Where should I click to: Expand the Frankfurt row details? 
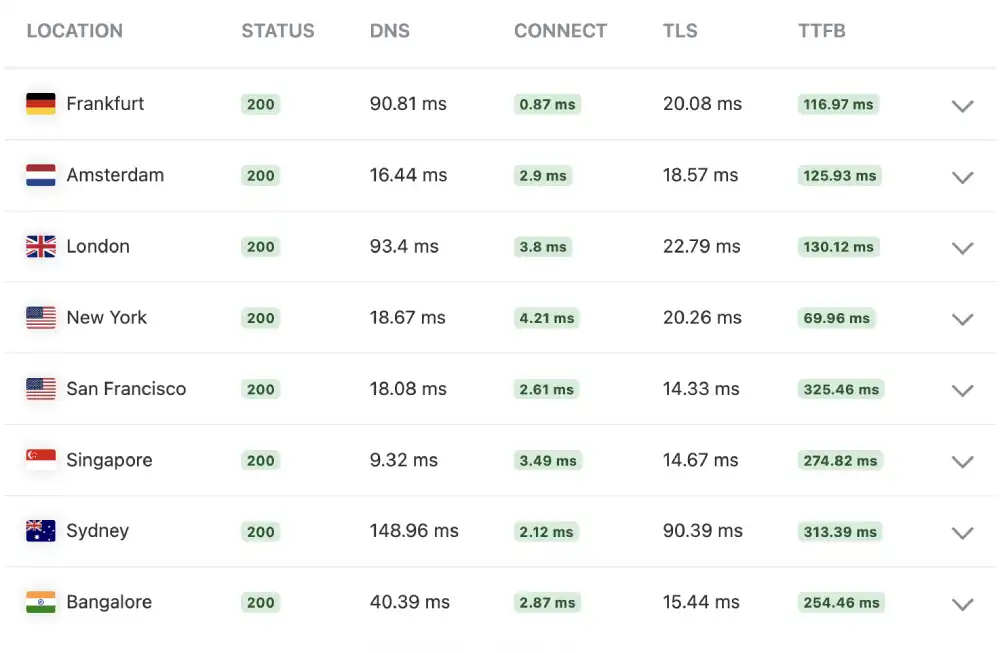962,106
